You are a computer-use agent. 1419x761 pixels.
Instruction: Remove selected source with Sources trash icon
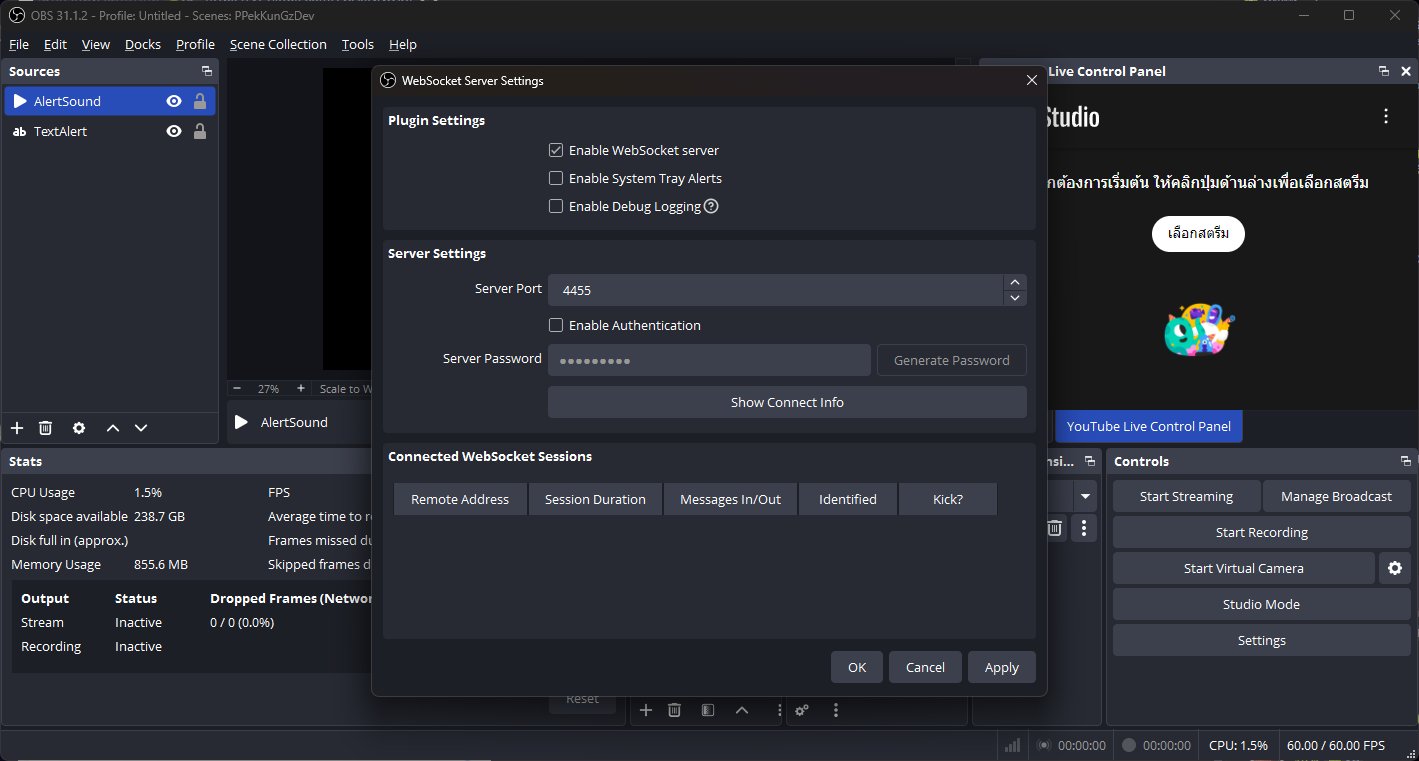pos(45,428)
